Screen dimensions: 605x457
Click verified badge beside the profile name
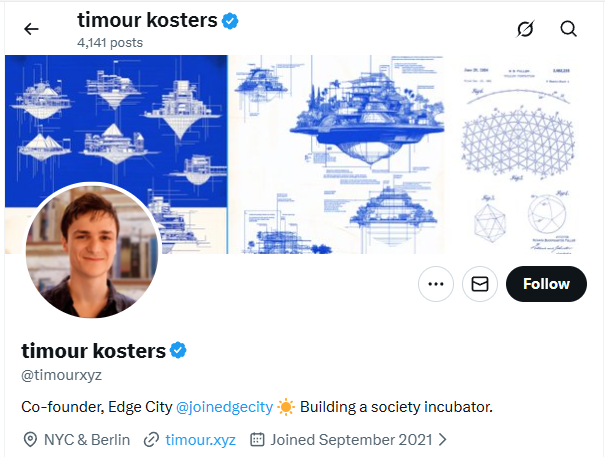[x=178, y=350]
